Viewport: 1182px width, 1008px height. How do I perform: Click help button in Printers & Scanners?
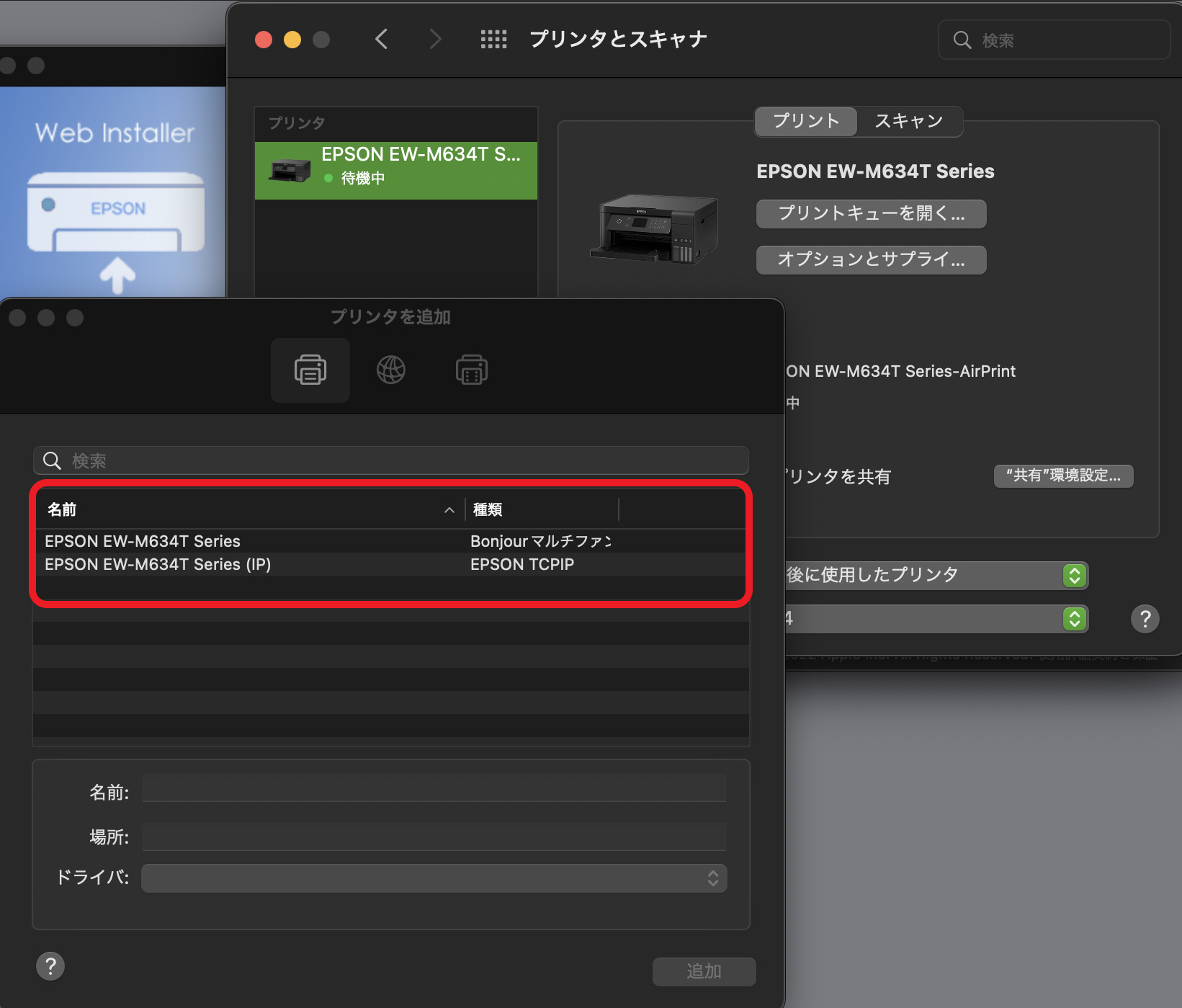(x=1145, y=619)
